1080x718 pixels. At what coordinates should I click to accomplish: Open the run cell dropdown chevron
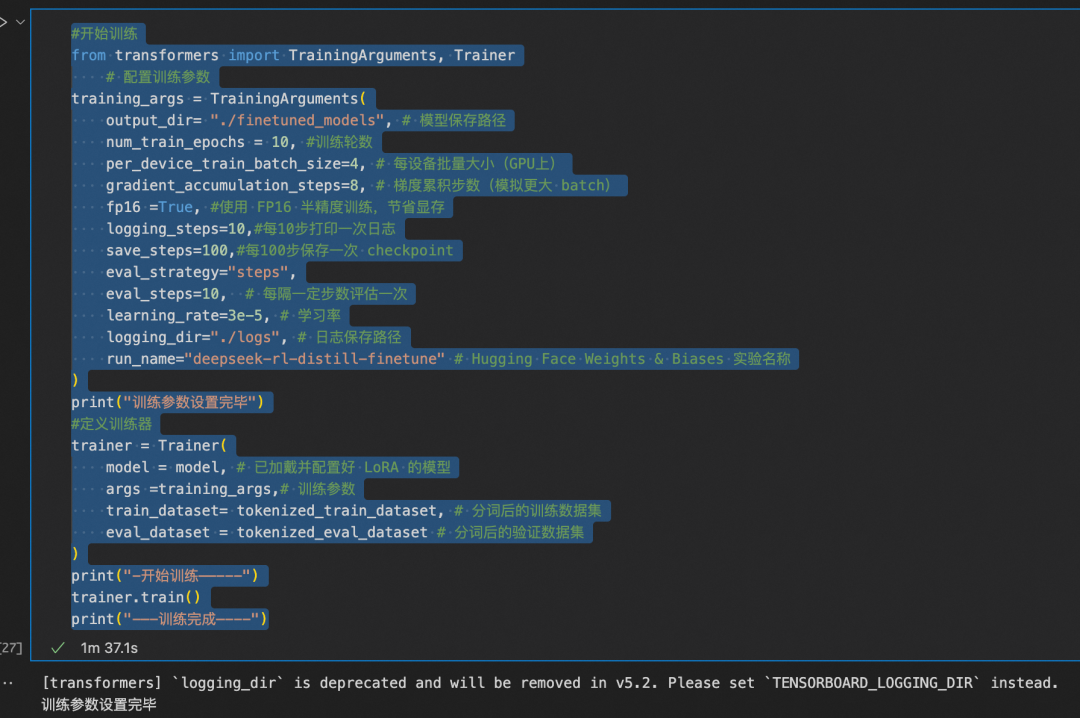(21, 22)
